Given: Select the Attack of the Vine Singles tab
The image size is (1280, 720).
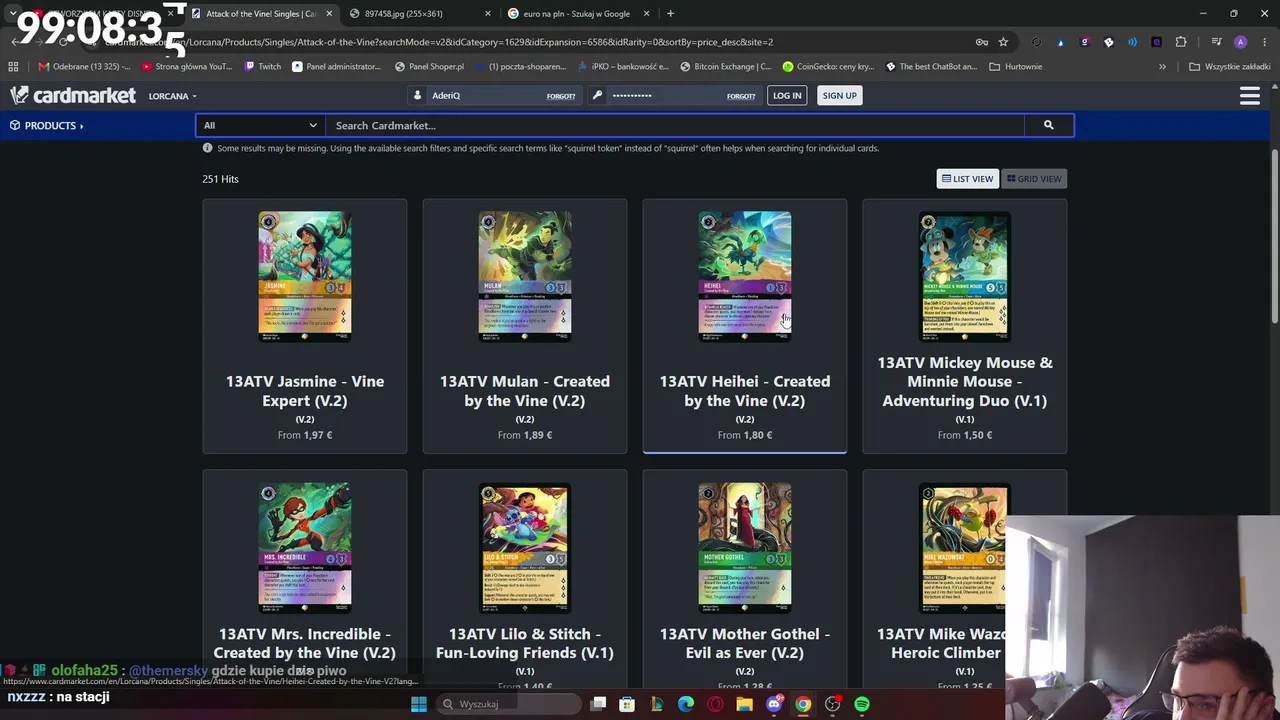Looking at the screenshot, I should pyautogui.click(x=260, y=14).
